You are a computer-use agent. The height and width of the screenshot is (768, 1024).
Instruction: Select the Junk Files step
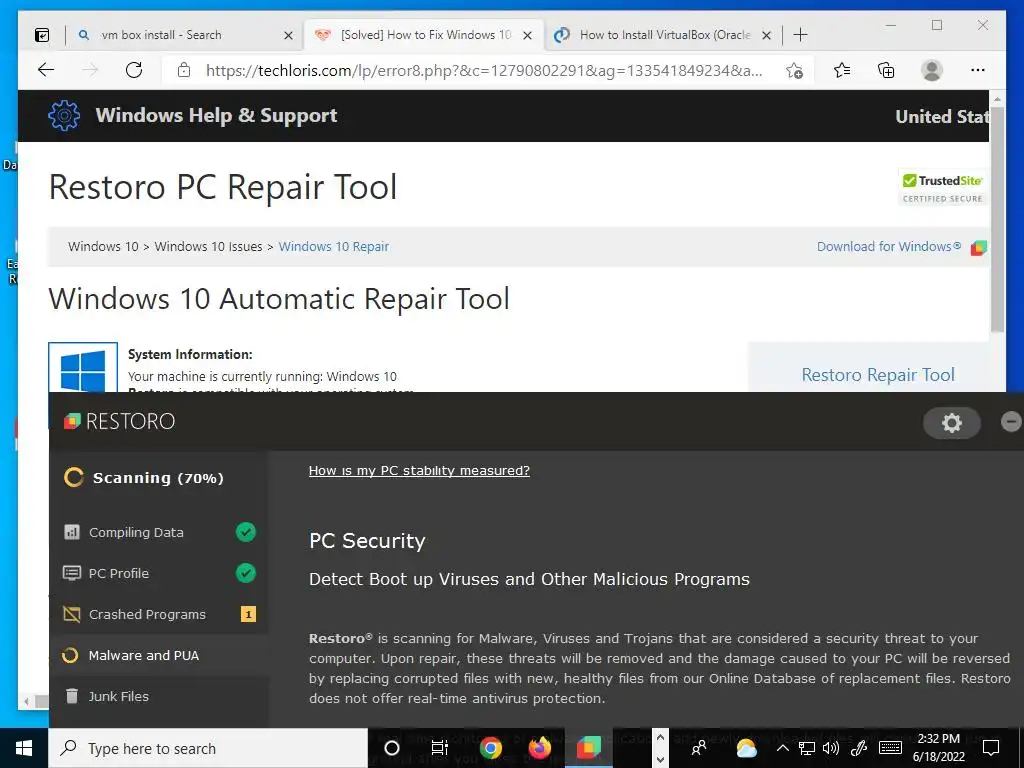(159, 696)
